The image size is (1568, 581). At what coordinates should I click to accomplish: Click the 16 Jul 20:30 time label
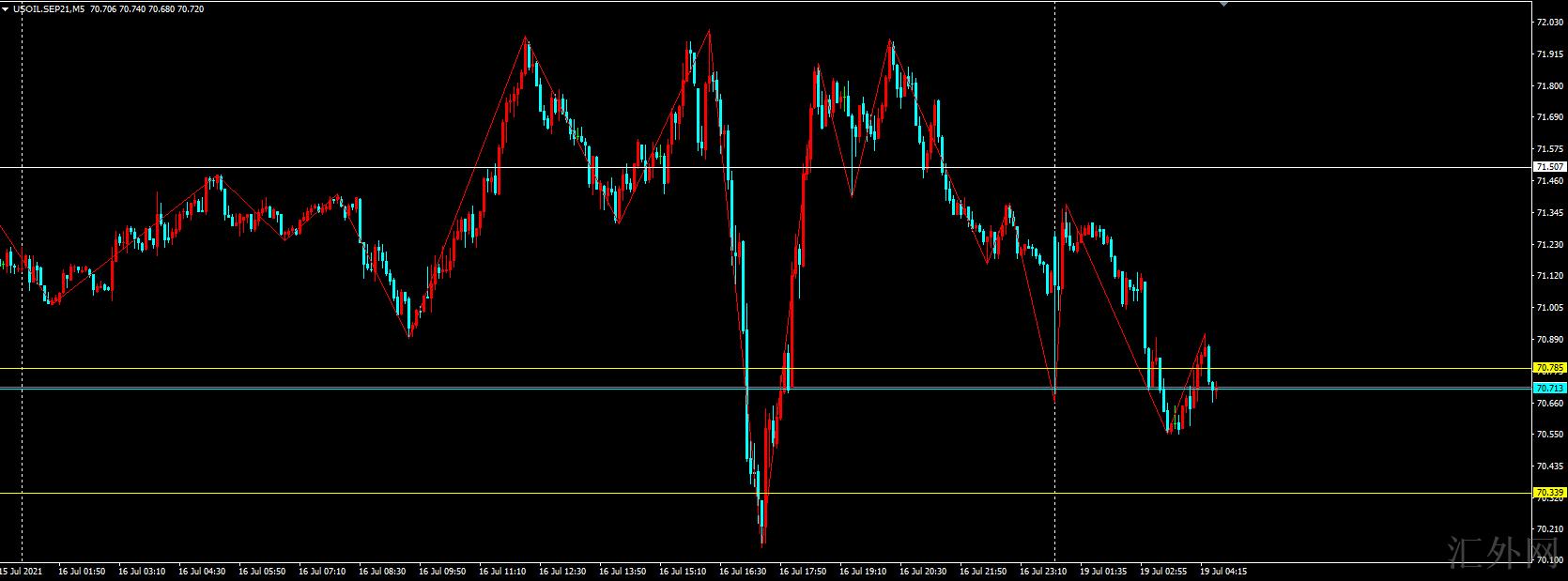923,571
